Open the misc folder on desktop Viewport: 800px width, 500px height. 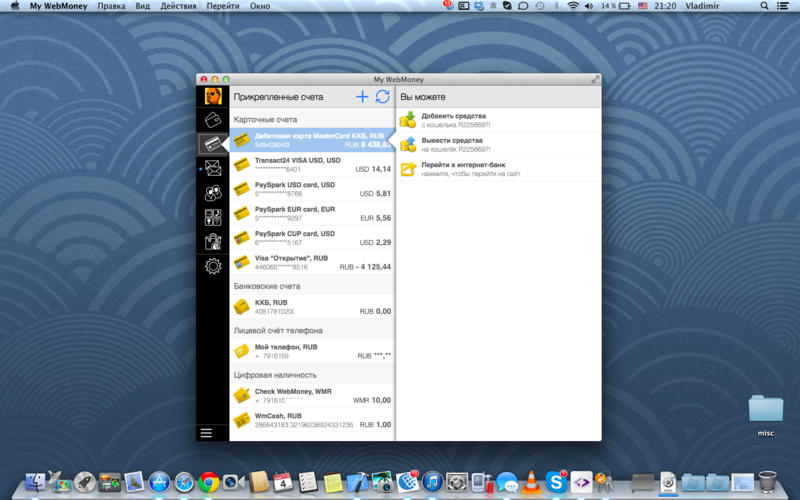[765, 410]
